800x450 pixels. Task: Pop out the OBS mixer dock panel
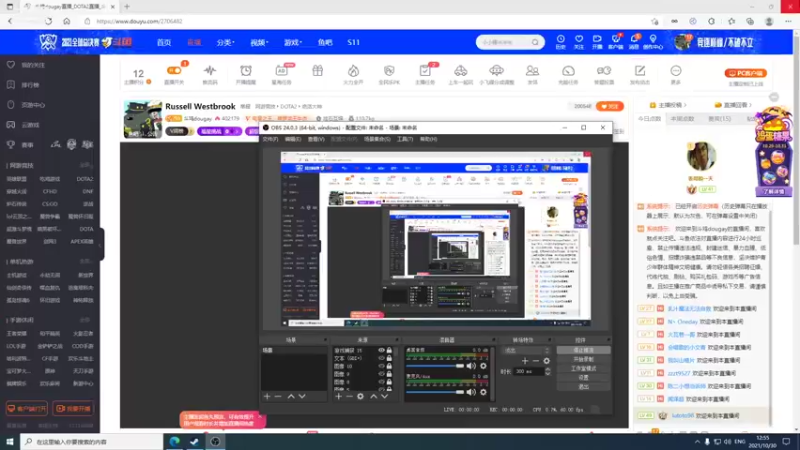click(x=493, y=340)
